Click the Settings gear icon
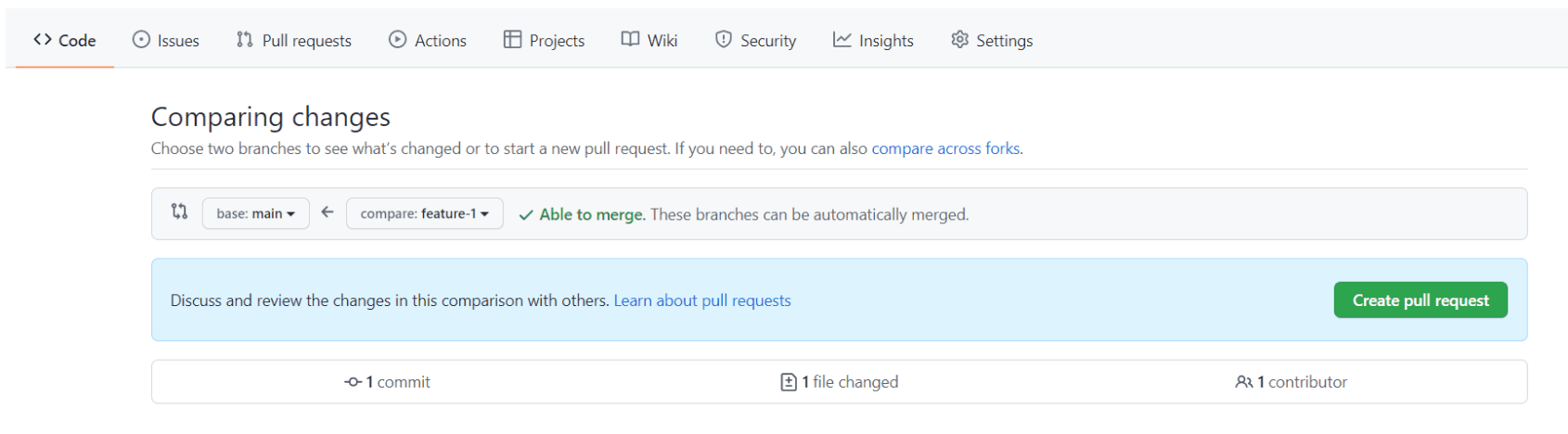The image size is (1568, 434). click(x=959, y=39)
